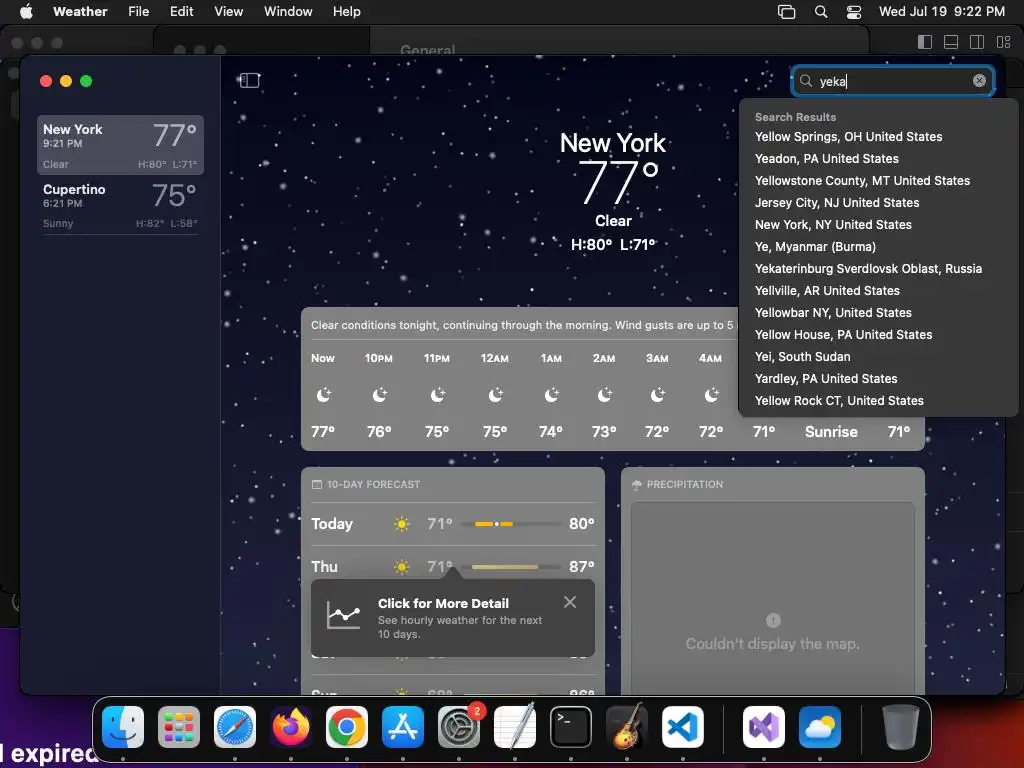Viewport: 1024px width, 768px height.
Task: Open Control Center in menu bar
Action: click(x=854, y=11)
